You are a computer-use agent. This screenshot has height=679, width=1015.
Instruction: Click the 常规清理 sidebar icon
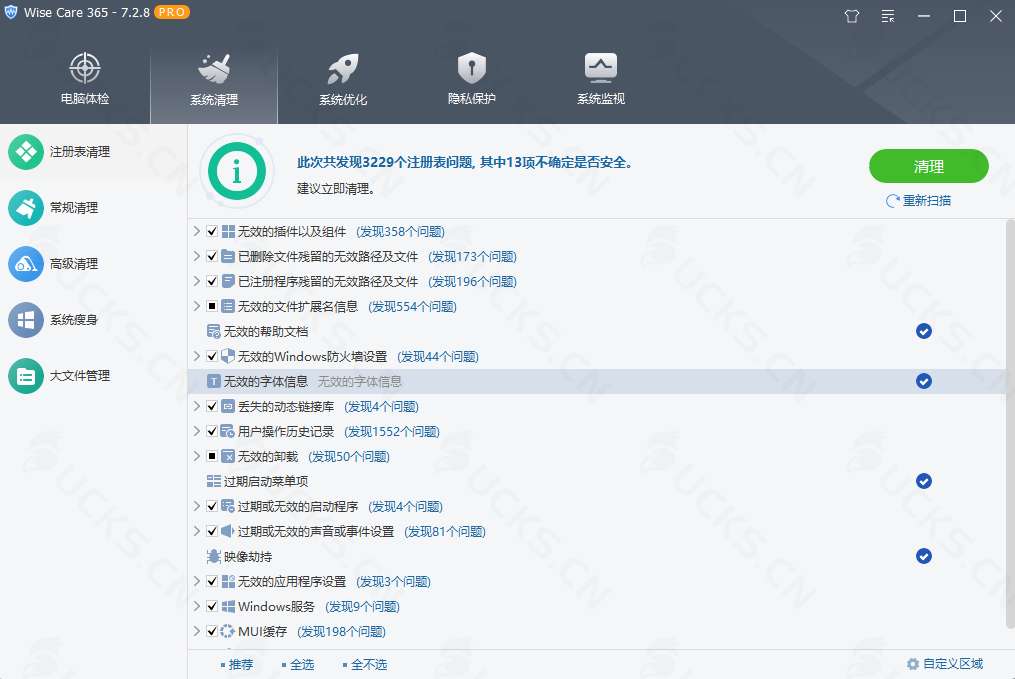pyautogui.click(x=26, y=208)
